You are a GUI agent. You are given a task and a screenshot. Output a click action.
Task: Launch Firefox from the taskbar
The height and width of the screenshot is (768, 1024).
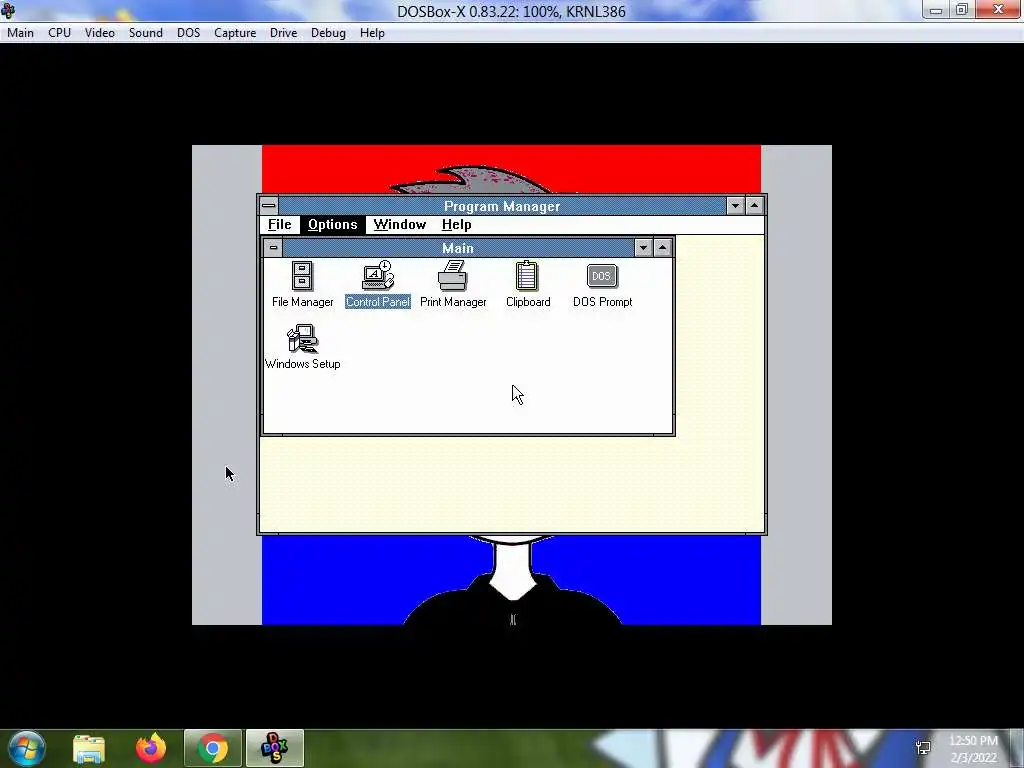(151, 748)
